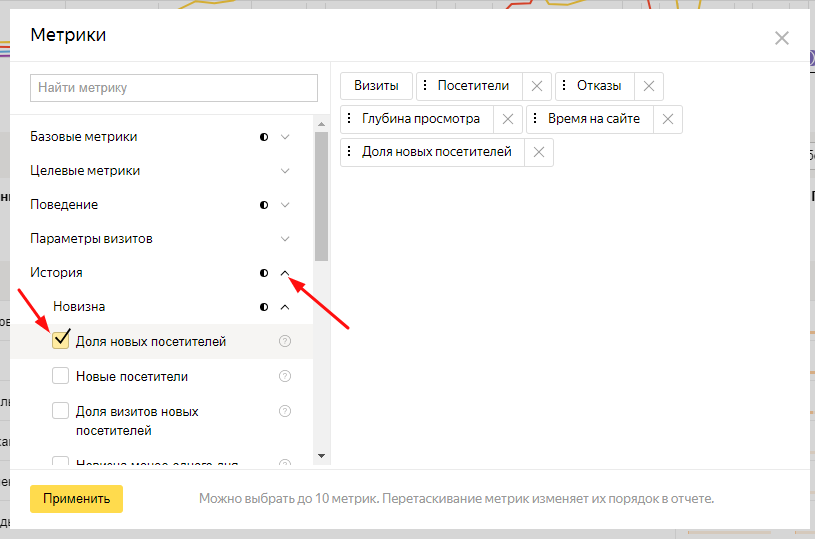This screenshot has width=815, height=539.
Task: Click the Применить button
Action: [76, 499]
